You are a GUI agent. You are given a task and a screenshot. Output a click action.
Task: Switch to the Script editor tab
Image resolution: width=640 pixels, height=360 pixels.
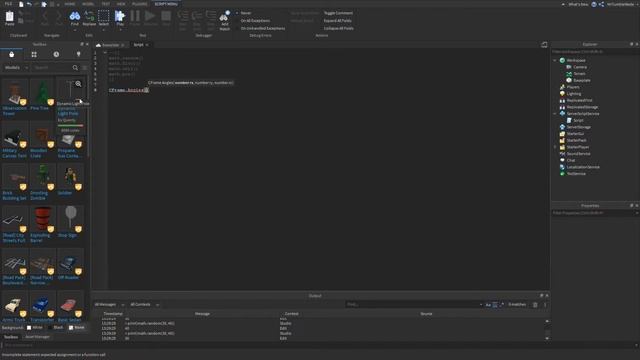[139, 45]
